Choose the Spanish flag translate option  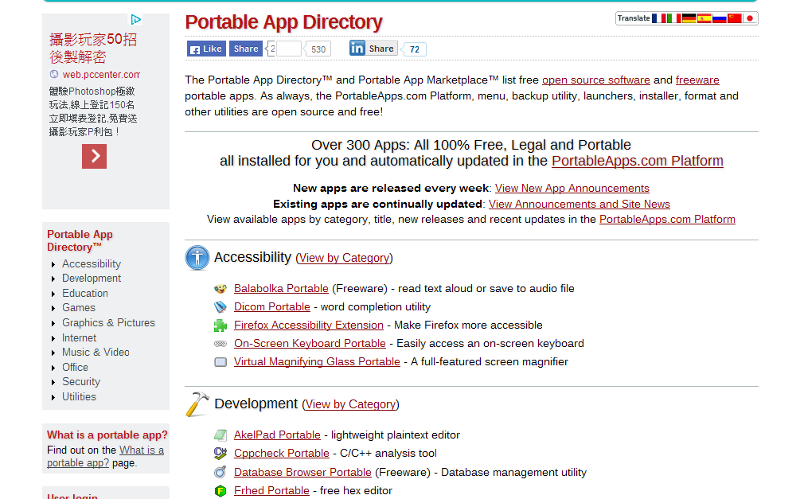click(x=704, y=18)
